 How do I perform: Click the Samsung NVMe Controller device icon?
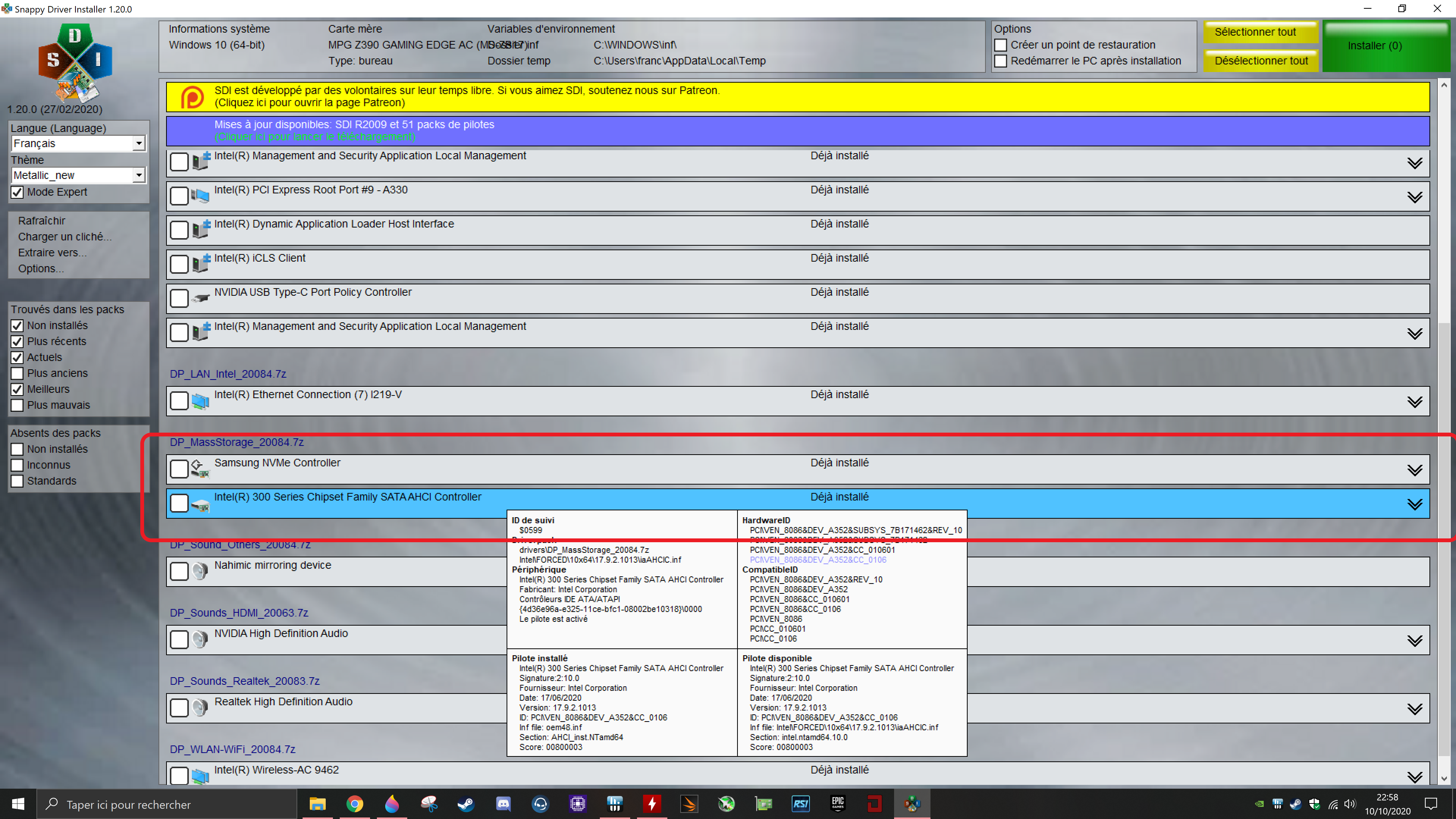(199, 469)
